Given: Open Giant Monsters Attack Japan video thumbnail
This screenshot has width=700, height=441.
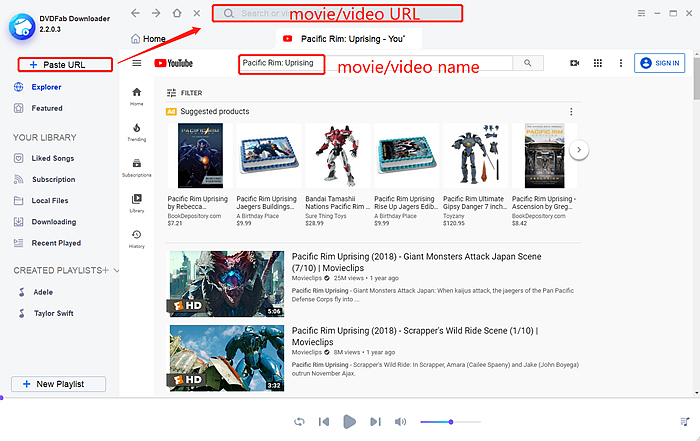Looking at the screenshot, I should coord(227,283).
